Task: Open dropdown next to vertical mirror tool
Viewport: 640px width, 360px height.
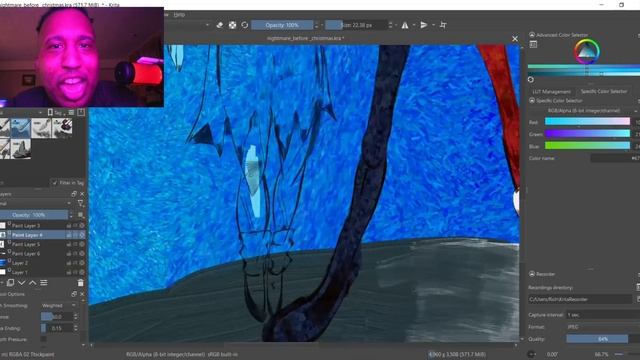Action: [433, 25]
